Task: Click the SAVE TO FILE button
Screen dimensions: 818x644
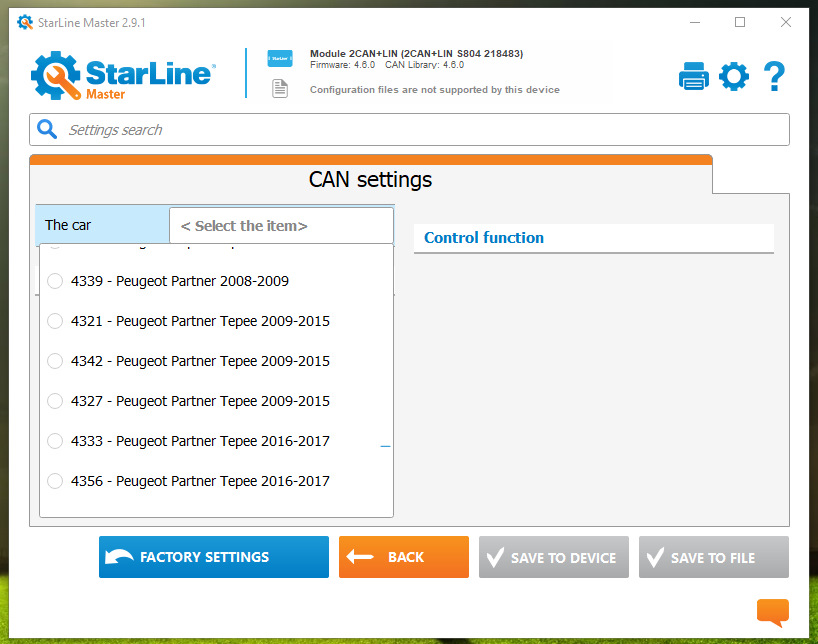Action: click(x=714, y=557)
